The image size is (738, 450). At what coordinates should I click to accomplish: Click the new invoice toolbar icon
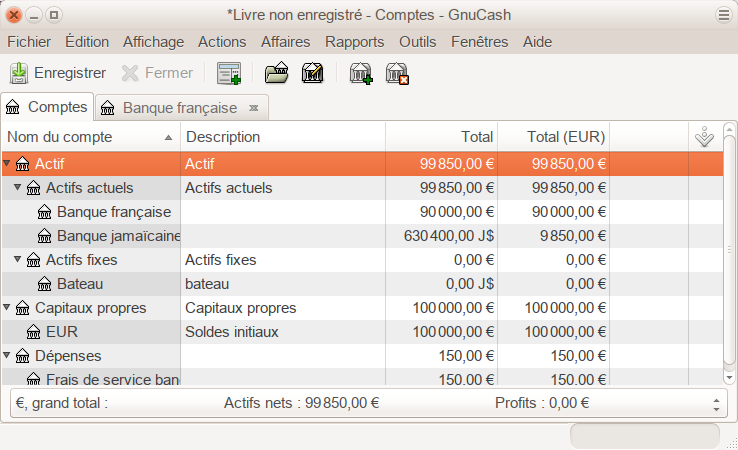(229, 73)
